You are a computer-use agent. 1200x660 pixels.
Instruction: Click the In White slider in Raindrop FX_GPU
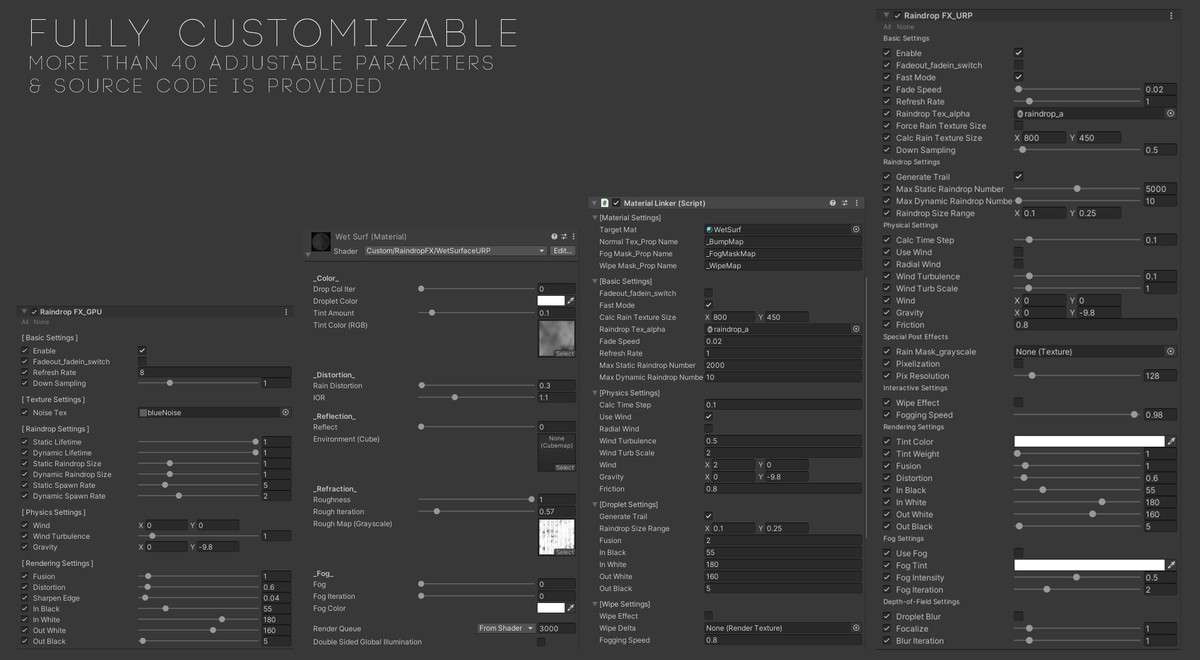(x=198, y=619)
